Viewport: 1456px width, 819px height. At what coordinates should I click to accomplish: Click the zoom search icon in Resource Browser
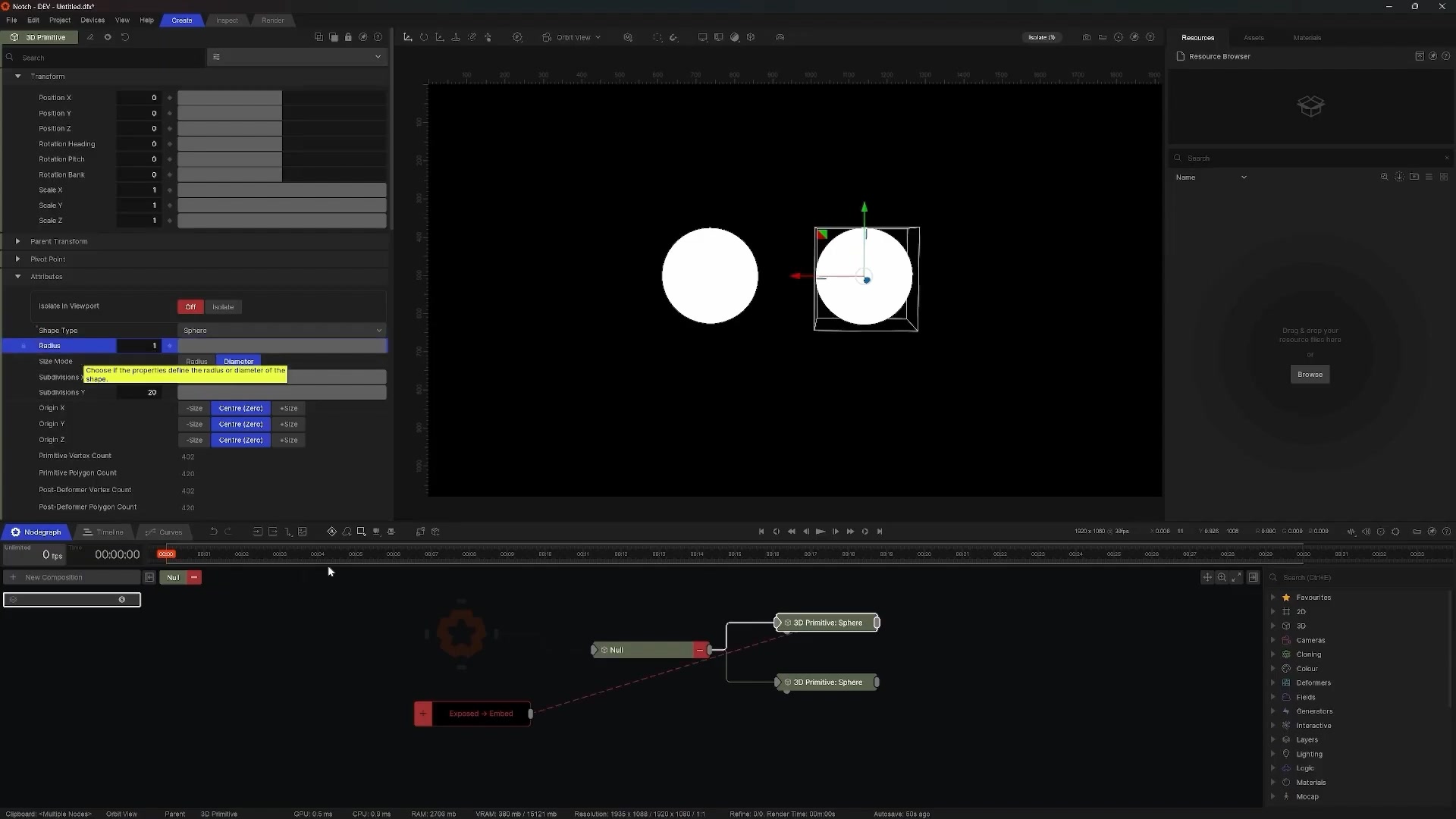(x=1384, y=177)
